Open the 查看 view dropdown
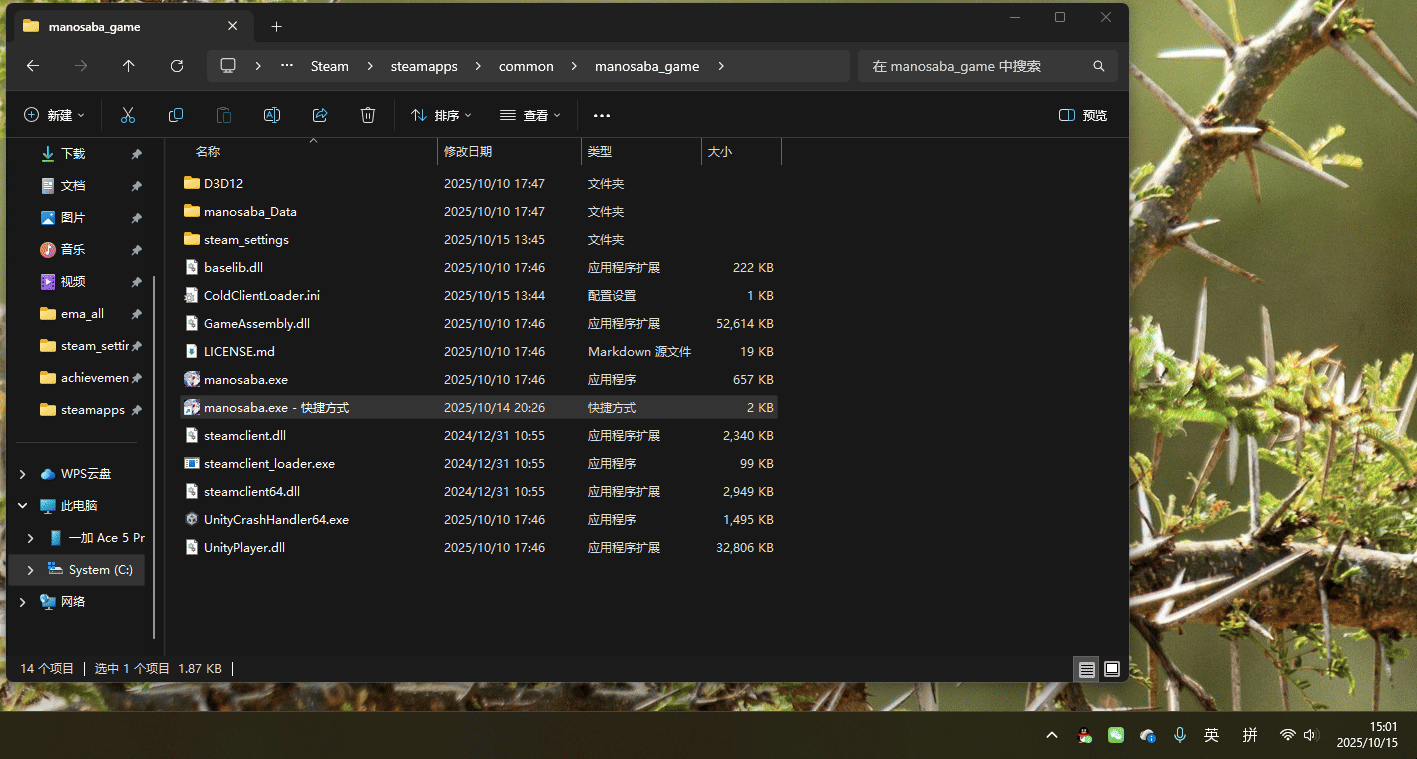Image resolution: width=1417 pixels, height=759 pixels. 530,115
